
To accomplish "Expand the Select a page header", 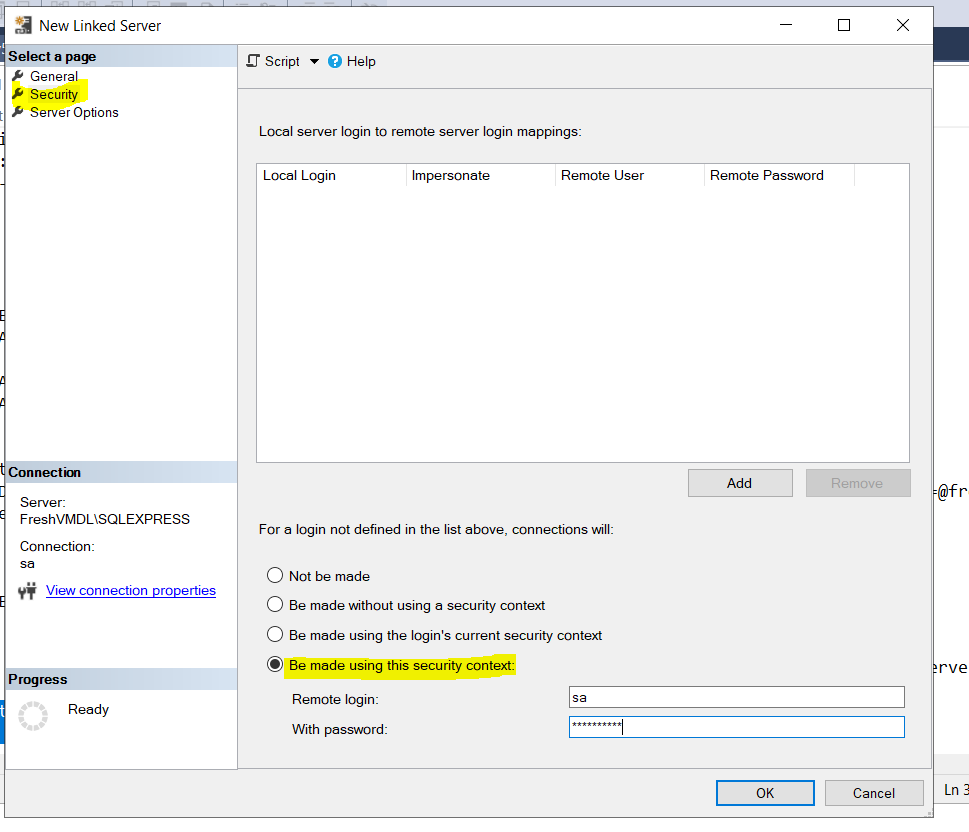I will coord(120,56).
